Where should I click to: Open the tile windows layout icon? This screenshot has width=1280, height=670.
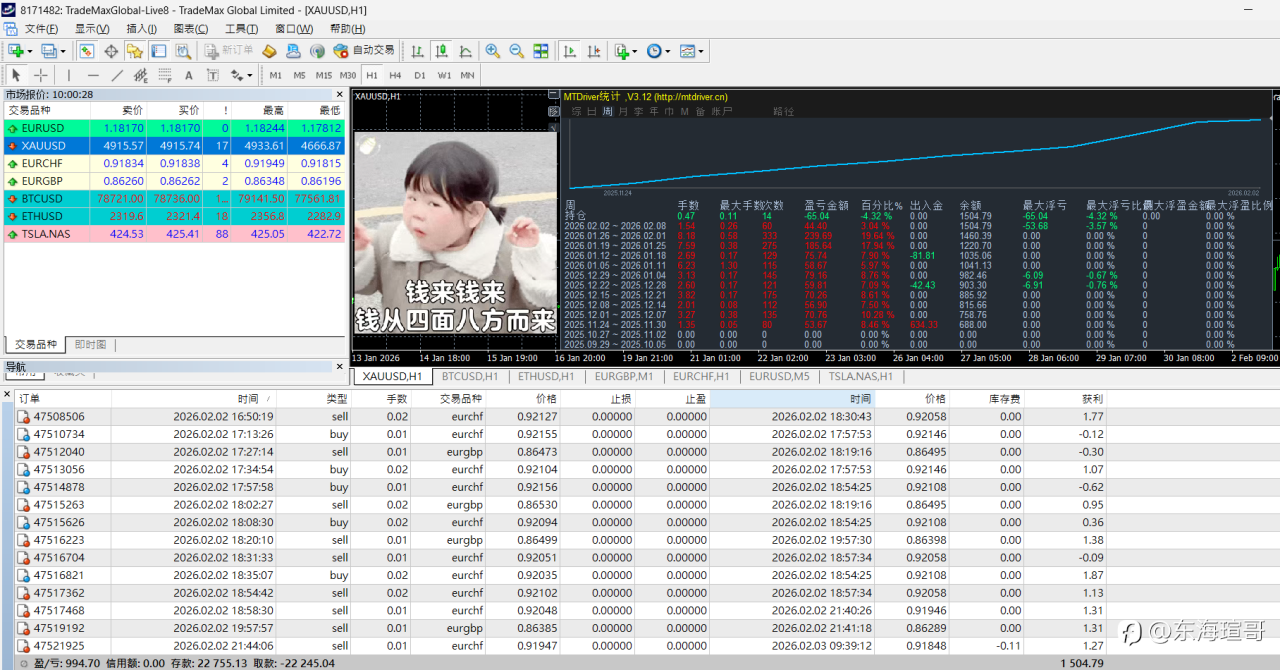tap(541, 51)
